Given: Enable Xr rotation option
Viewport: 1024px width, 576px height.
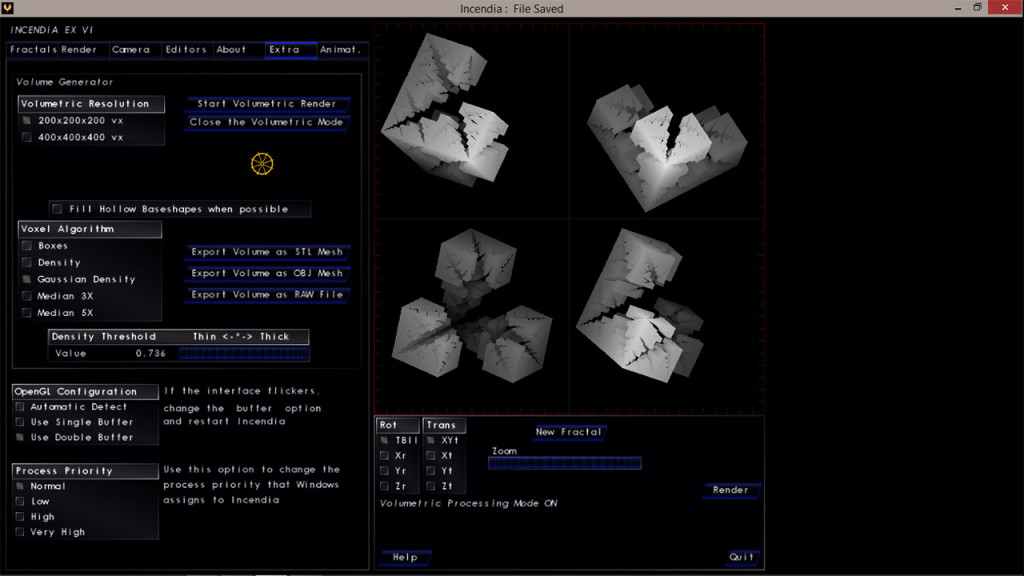Looking at the screenshot, I should [x=384, y=456].
